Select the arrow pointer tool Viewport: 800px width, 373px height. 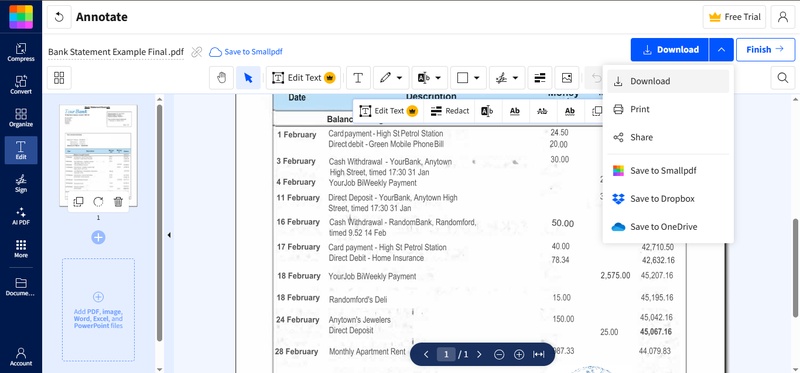coord(248,78)
